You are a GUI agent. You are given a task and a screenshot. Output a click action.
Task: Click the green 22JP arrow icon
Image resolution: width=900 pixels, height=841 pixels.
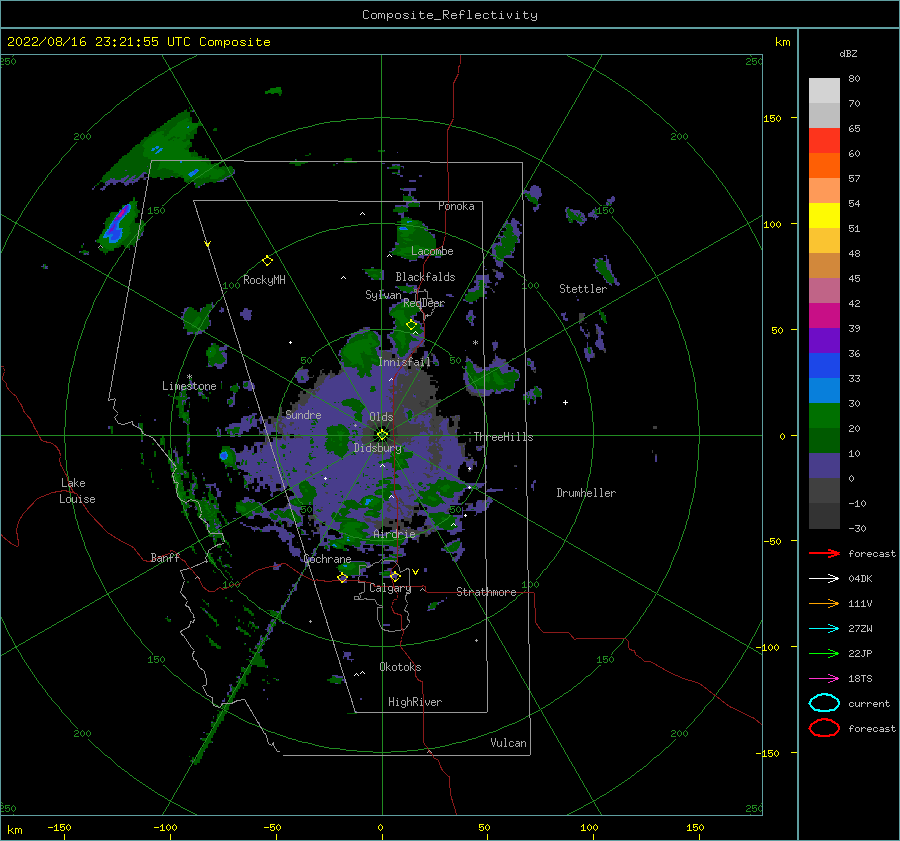pos(824,653)
